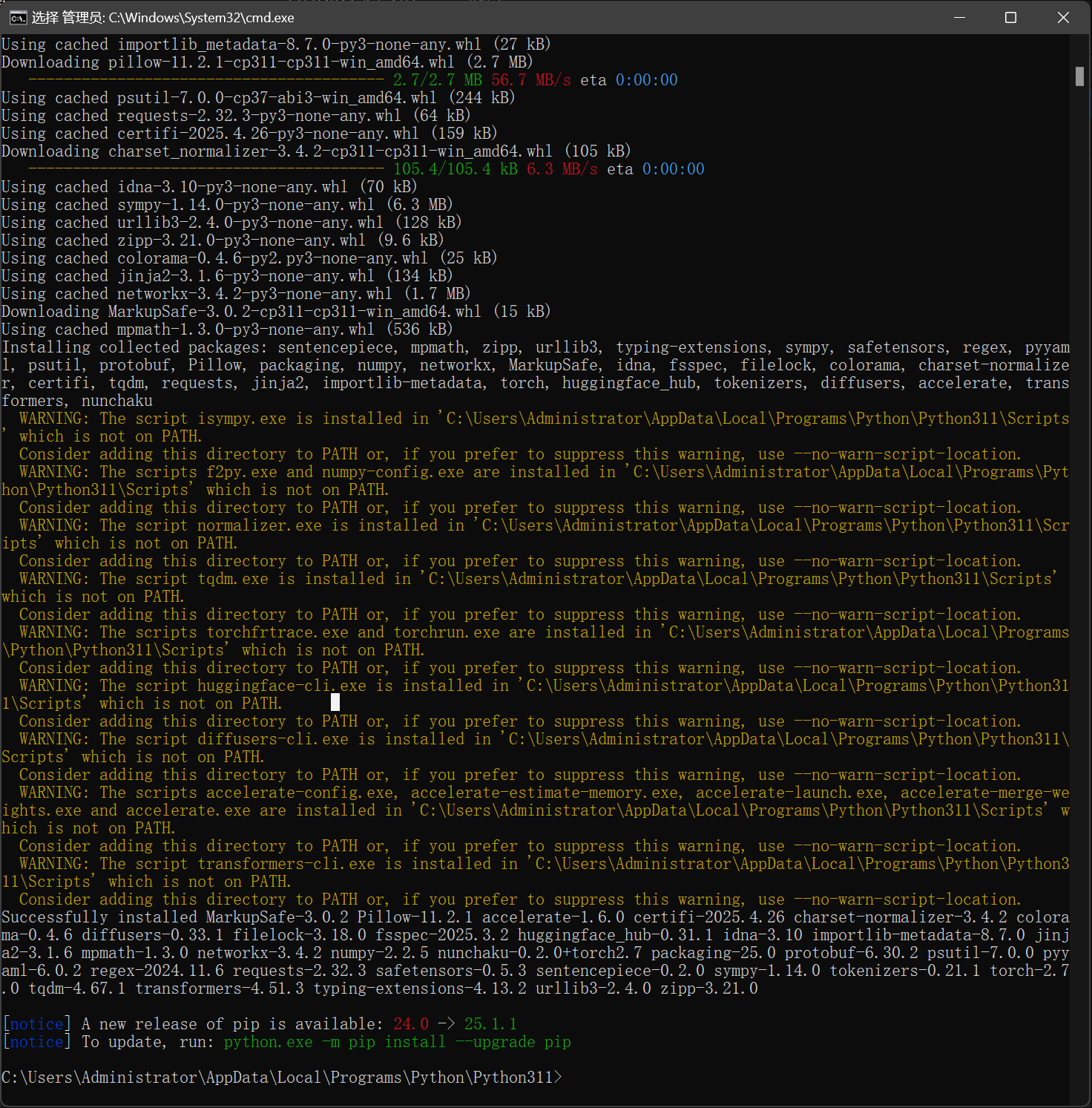Click 'Using cached zipp-3.21.0' line
Screen dimensions: 1092x1108
(x=223, y=240)
